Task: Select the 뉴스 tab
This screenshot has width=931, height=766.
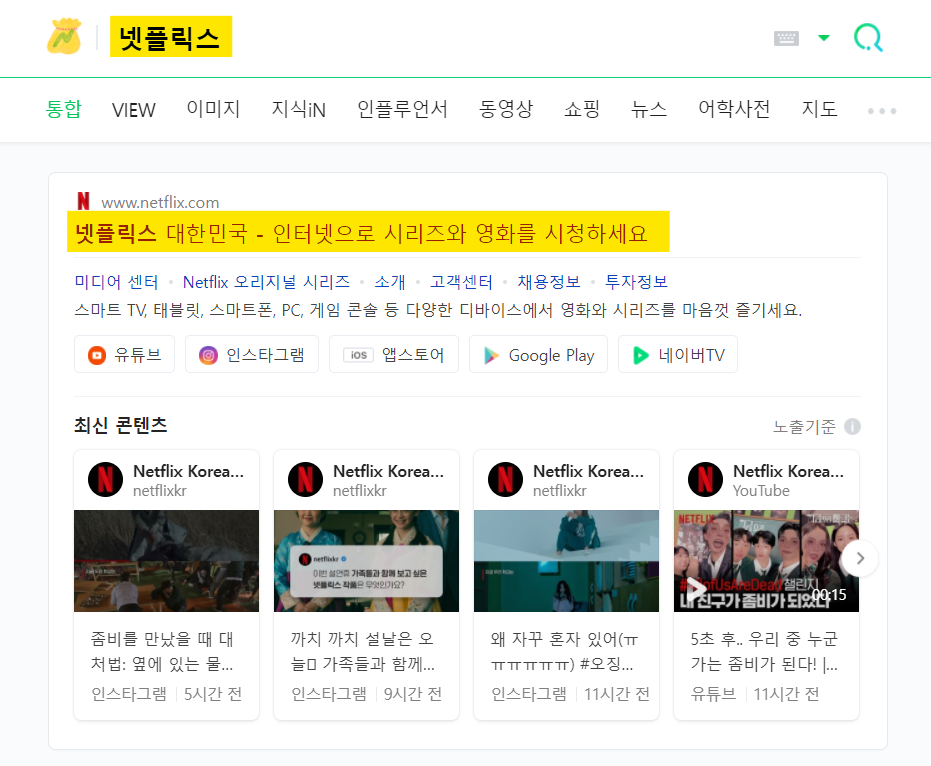Action: tap(649, 109)
